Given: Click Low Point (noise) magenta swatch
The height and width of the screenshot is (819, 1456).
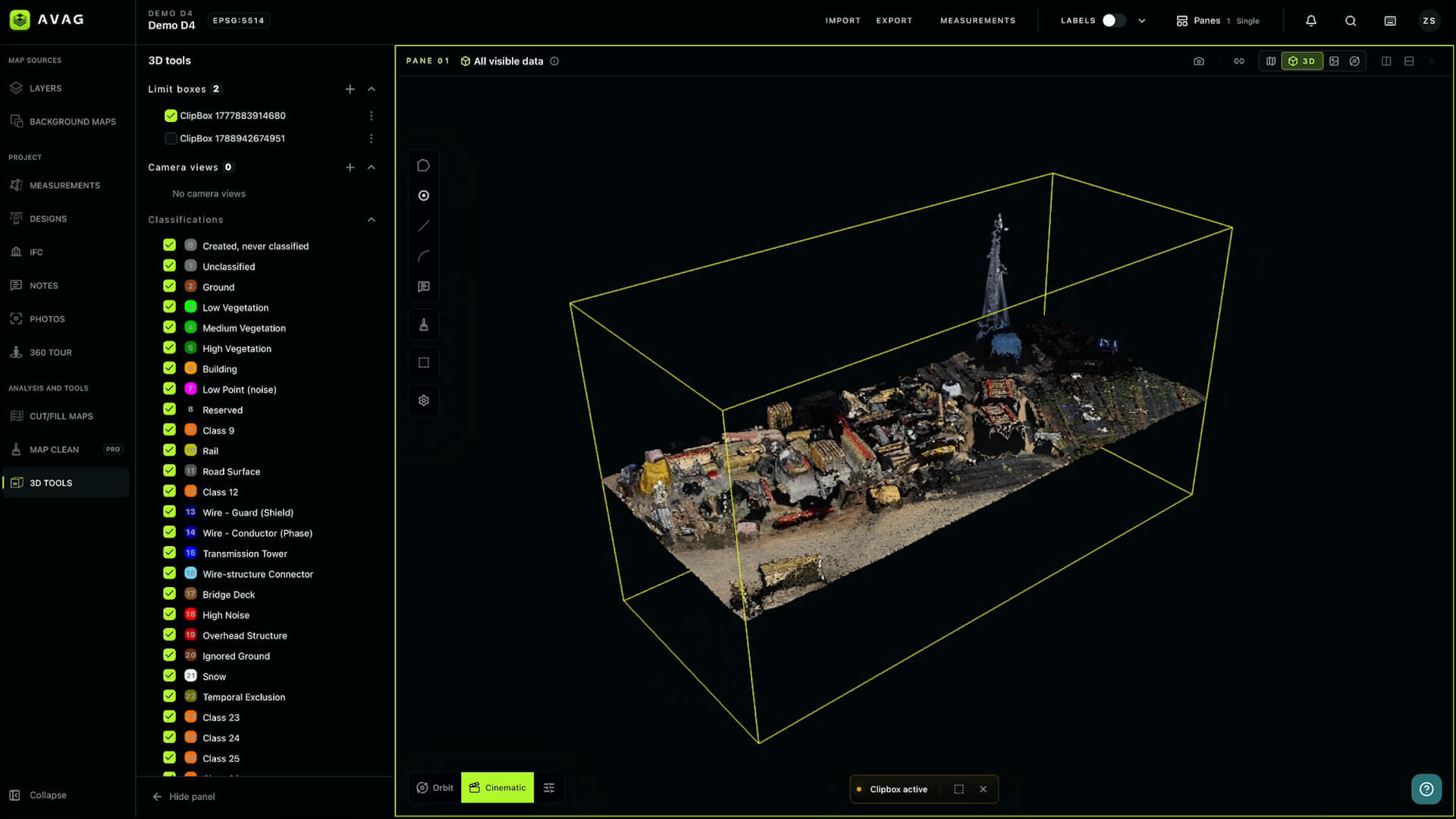Looking at the screenshot, I should tap(190, 389).
